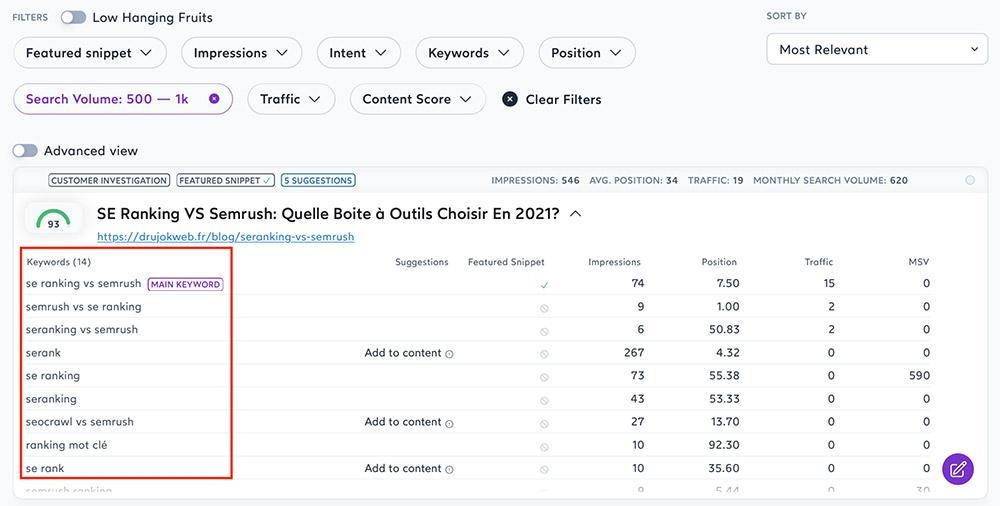The height and width of the screenshot is (506, 1000).
Task: Open the Traffic filter dropdown
Action: click(291, 99)
